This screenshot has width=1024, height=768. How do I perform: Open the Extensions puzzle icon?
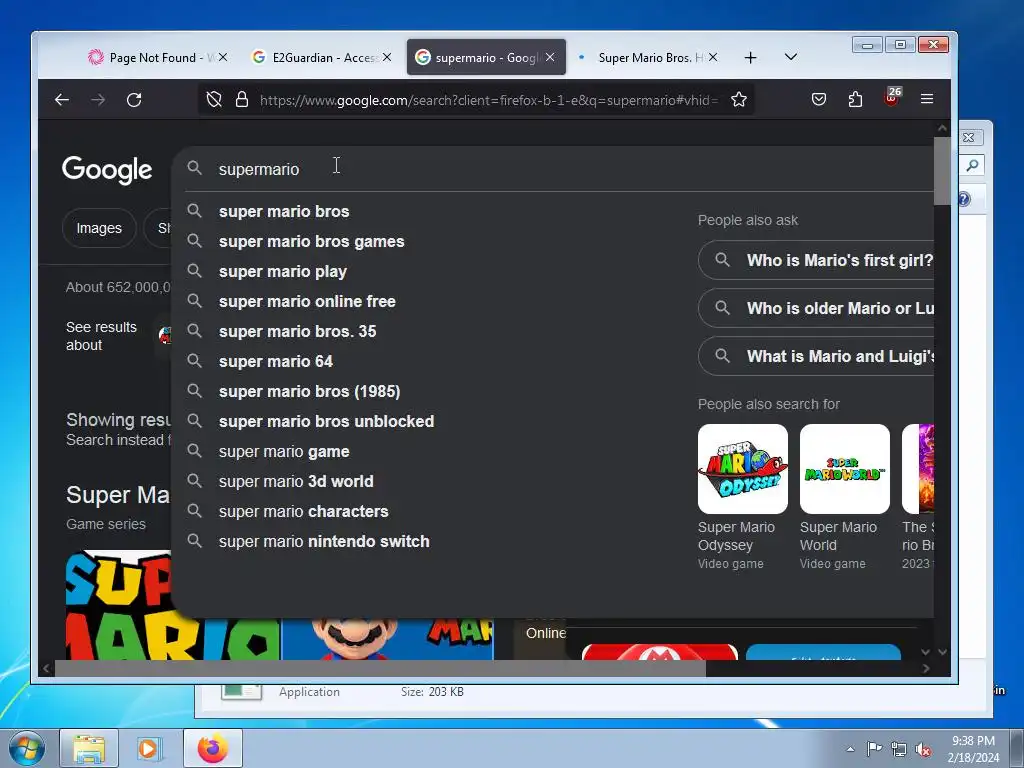coord(856,99)
